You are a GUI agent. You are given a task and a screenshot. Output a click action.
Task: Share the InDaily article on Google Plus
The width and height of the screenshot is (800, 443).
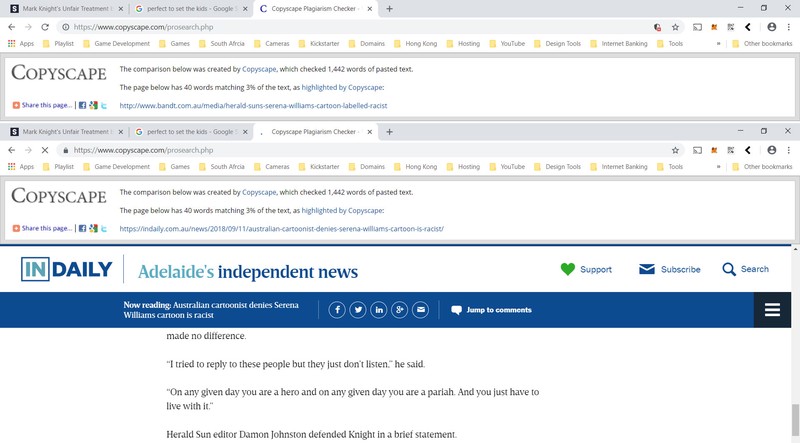tap(399, 310)
